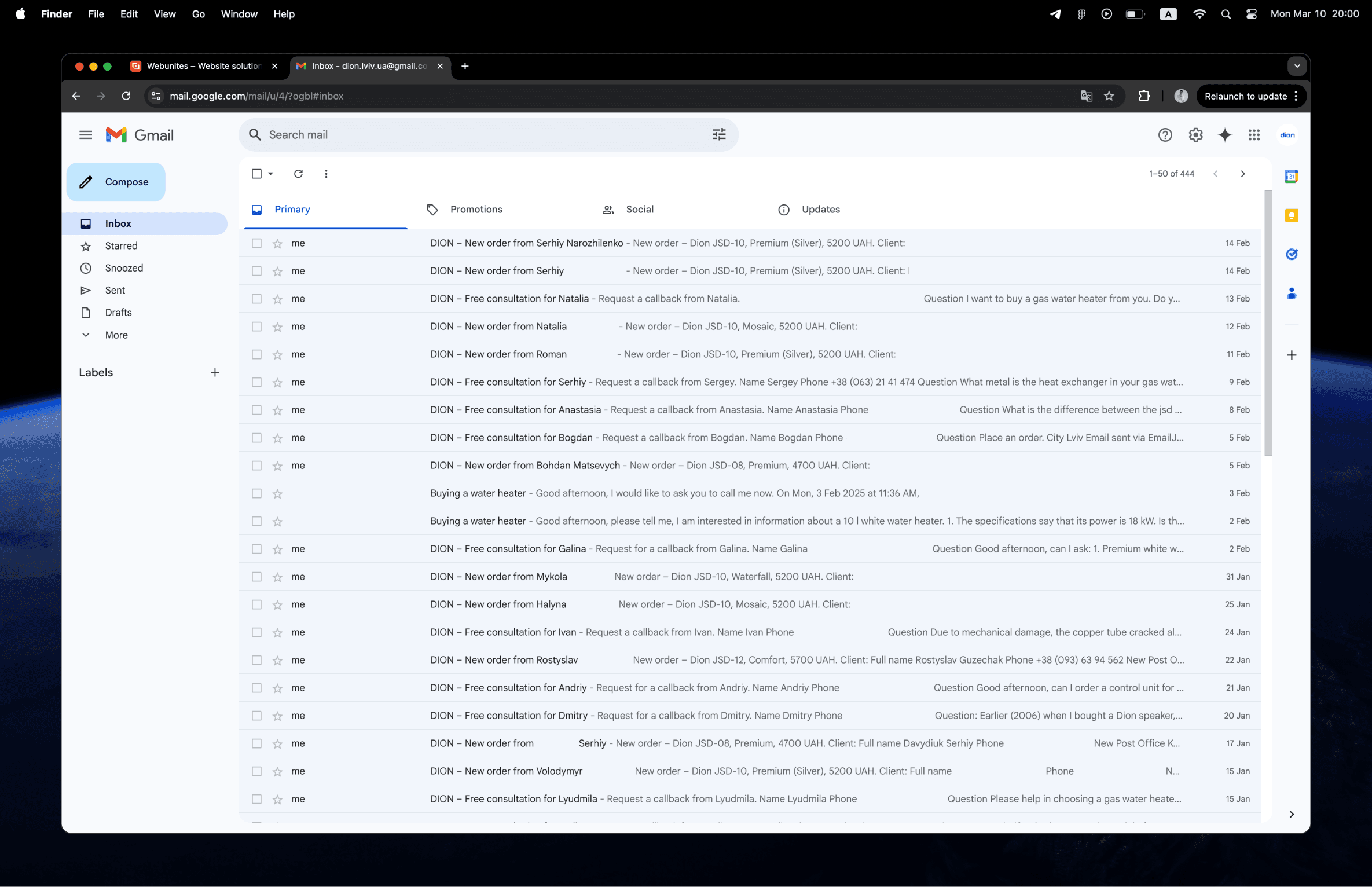Star the Free consultation for Natalia email
This screenshot has width=1372, height=887.
click(277, 299)
